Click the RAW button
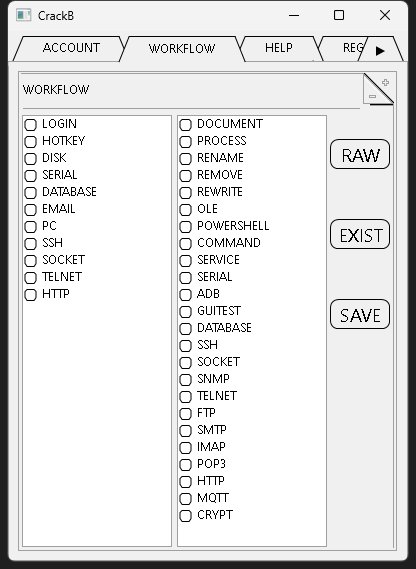Screen dimensions: 416x569 (x=360, y=154)
